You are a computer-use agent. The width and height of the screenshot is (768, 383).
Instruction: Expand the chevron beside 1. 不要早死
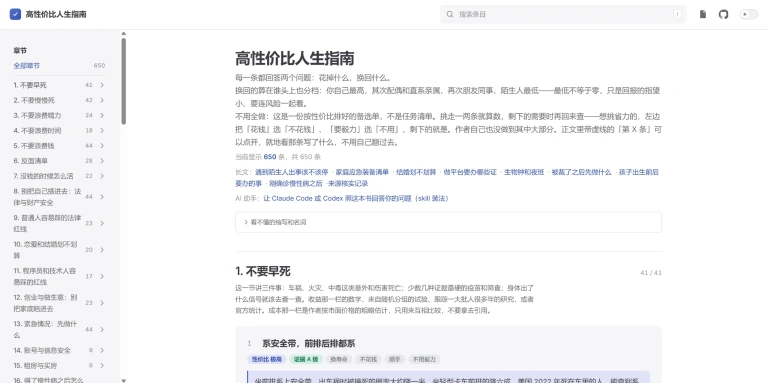(102, 85)
